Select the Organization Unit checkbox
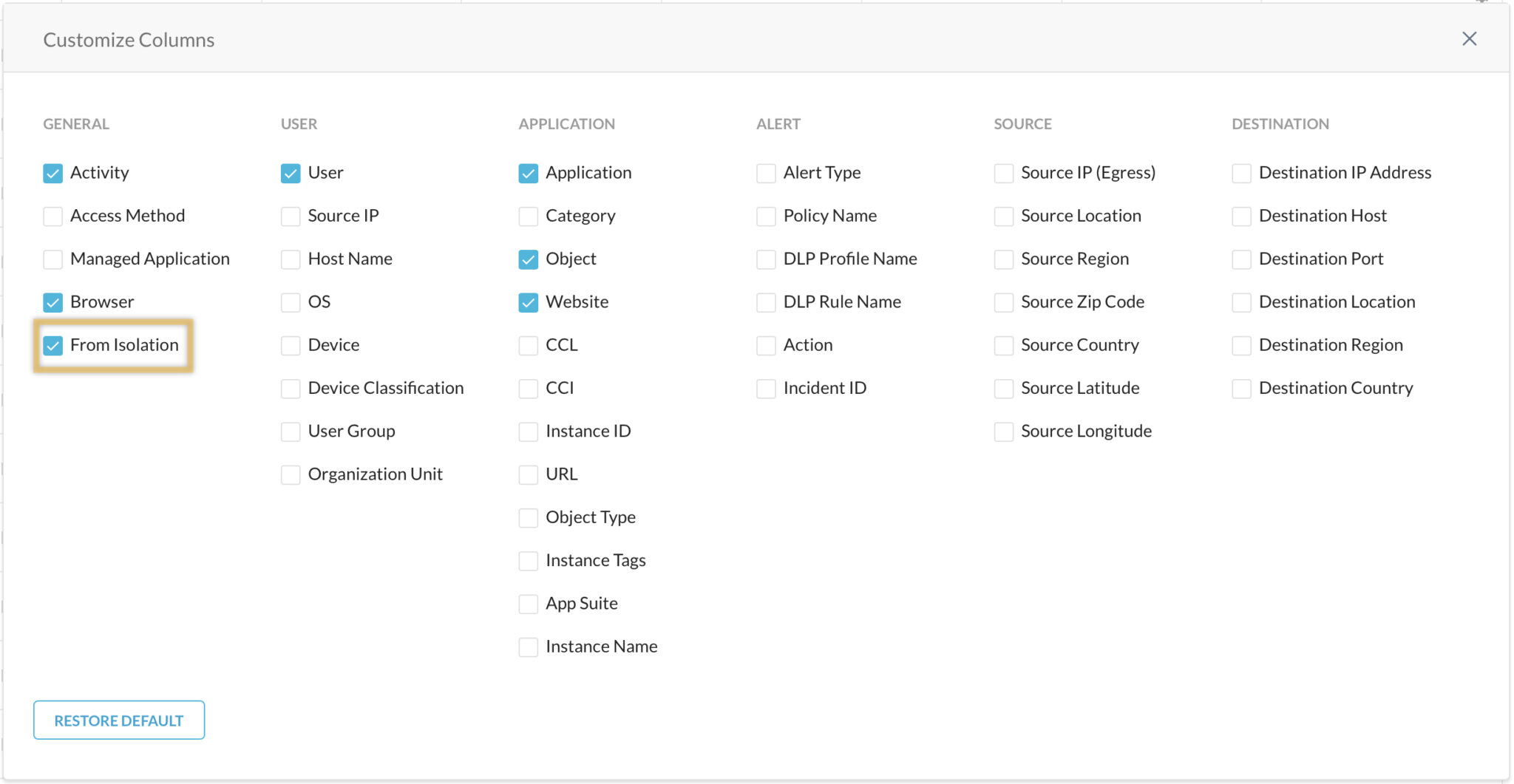This screenshot has height=784, width=1514. click(x=291, y=475)
